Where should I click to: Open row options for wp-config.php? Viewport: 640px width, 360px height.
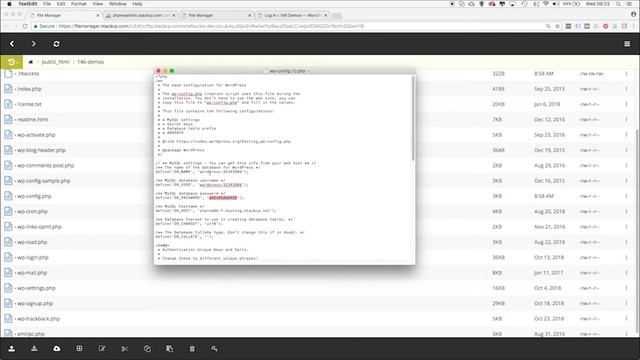(x=626, y=196)
